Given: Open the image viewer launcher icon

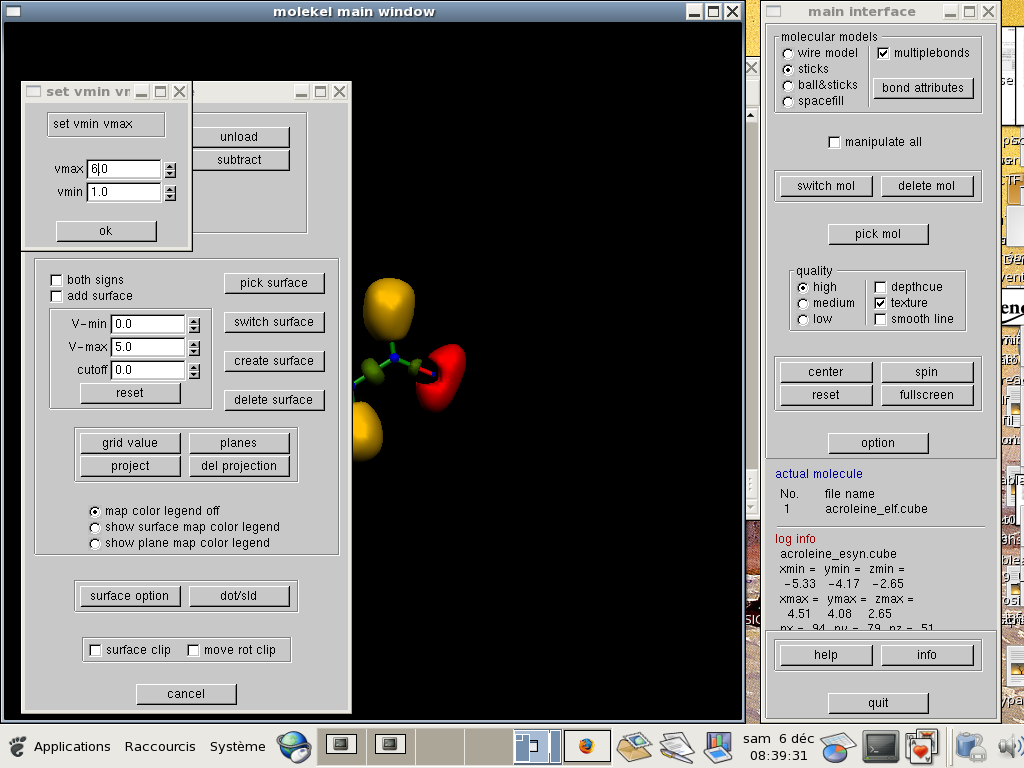Looking at the screenshot, I should 634,747.
